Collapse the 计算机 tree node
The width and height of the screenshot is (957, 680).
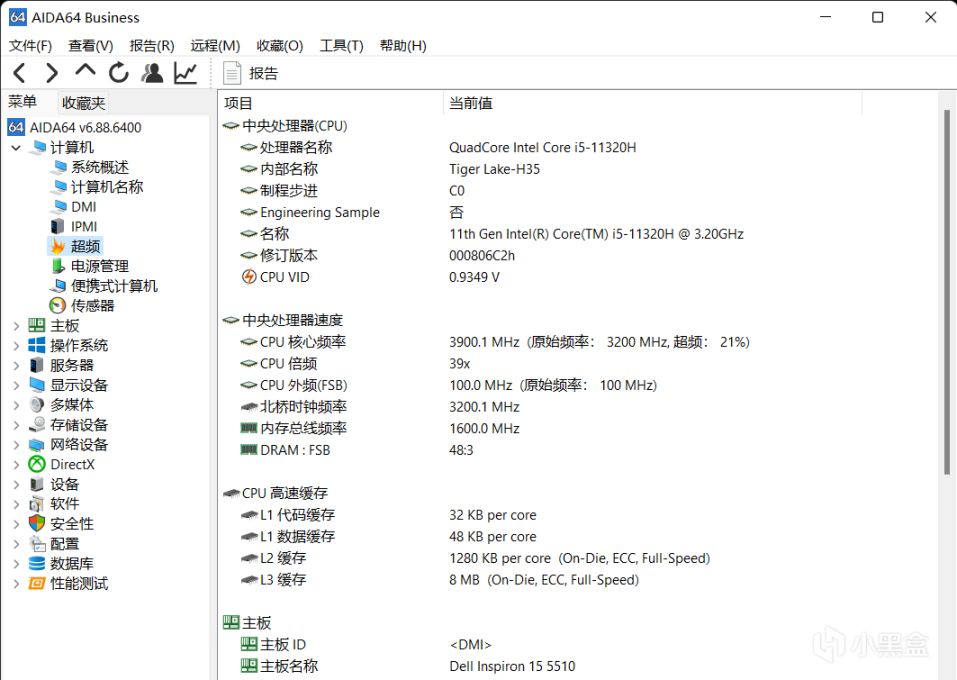coord(16,148)
